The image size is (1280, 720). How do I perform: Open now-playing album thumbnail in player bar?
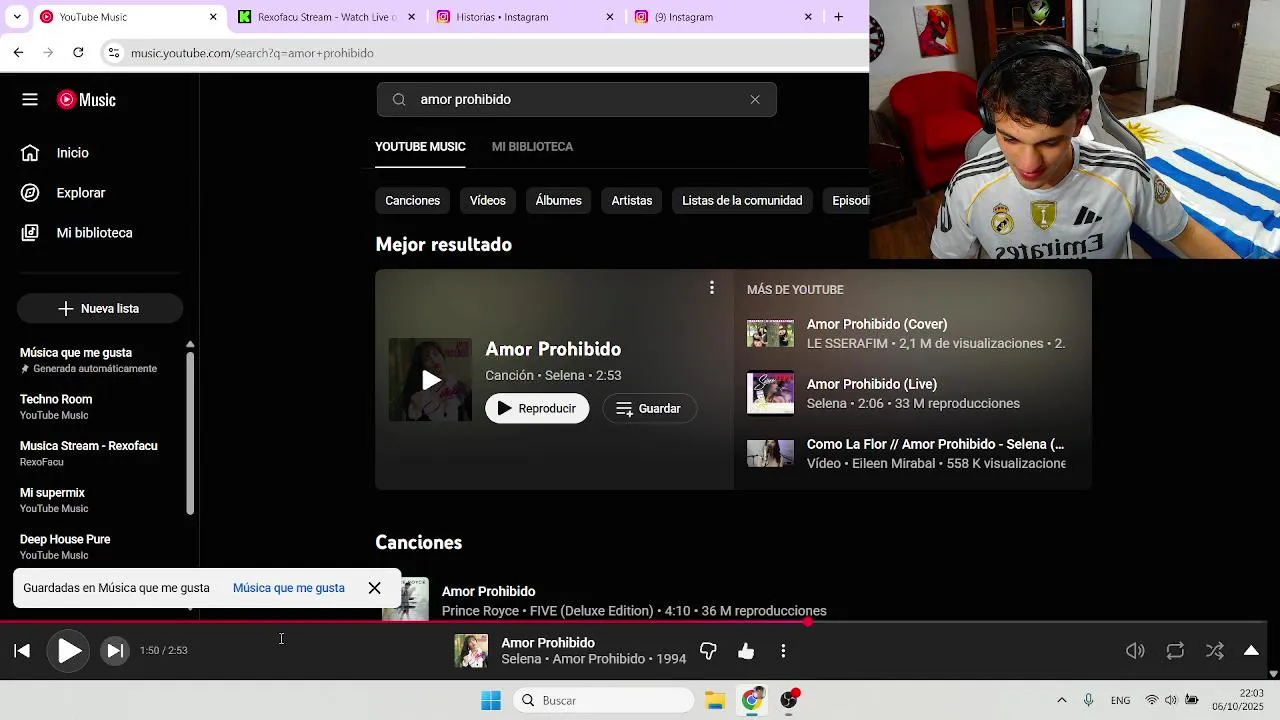pyautogui.click(x=471, y=651)
